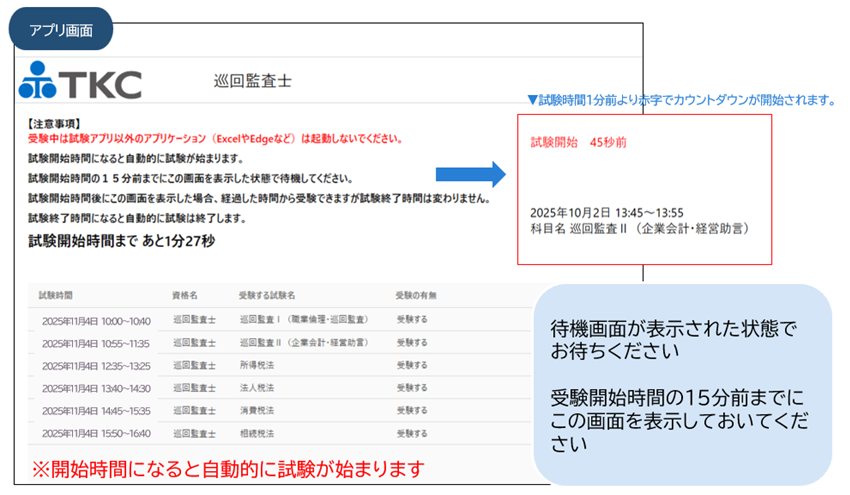Click 巡回監査士 qualification in the 10:00~10:40 row
Viewport: 850px width, 495px height.
[195, 320]
